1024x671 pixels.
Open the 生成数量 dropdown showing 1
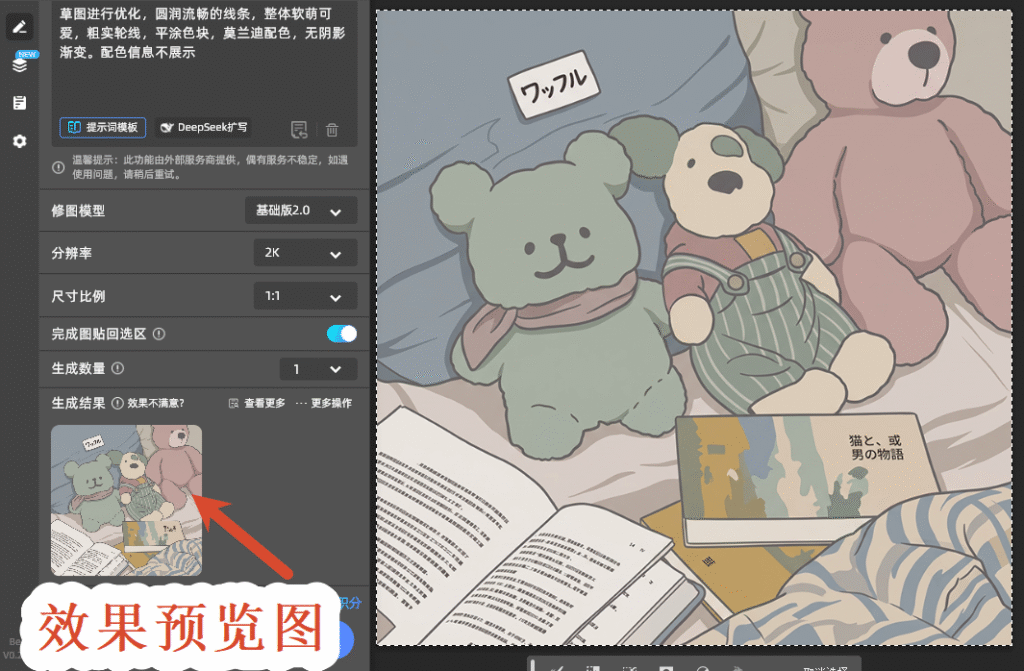[318, 369]
